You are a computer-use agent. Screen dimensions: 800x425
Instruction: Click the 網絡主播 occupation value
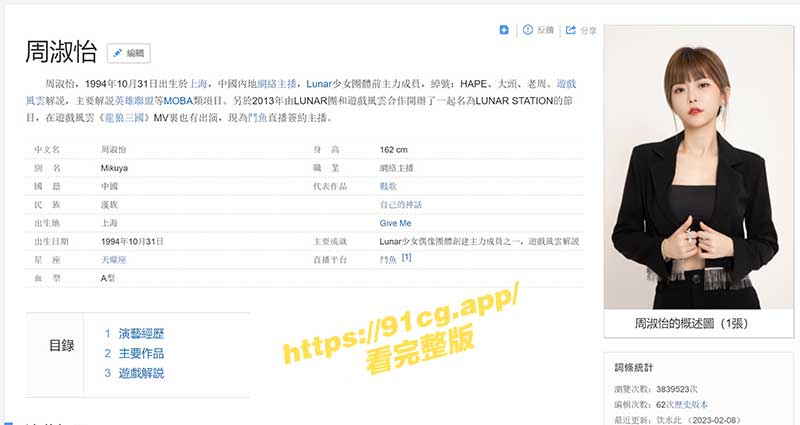[x=396, y=168]
